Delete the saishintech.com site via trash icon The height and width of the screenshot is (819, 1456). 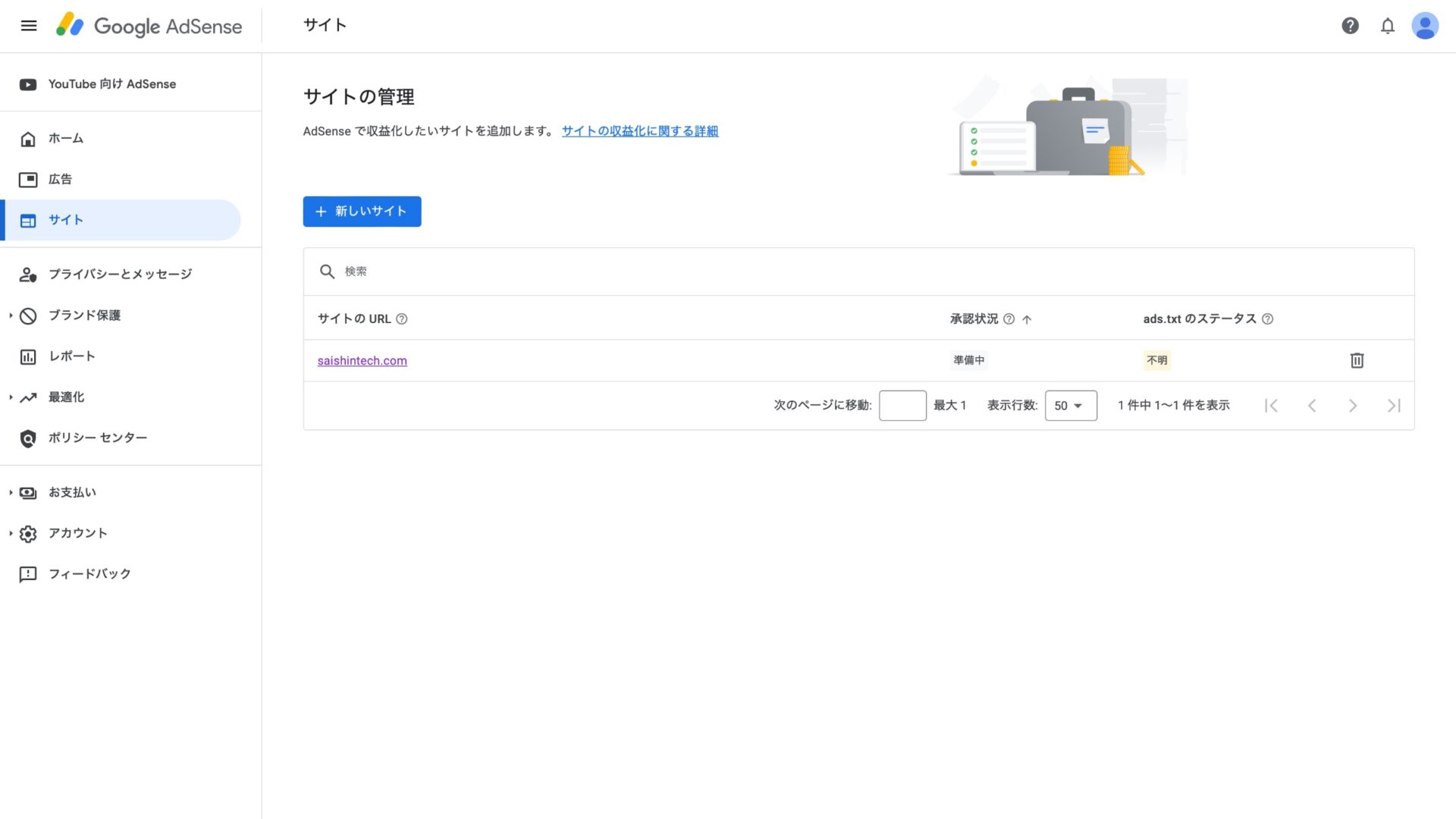(1357, 360)
